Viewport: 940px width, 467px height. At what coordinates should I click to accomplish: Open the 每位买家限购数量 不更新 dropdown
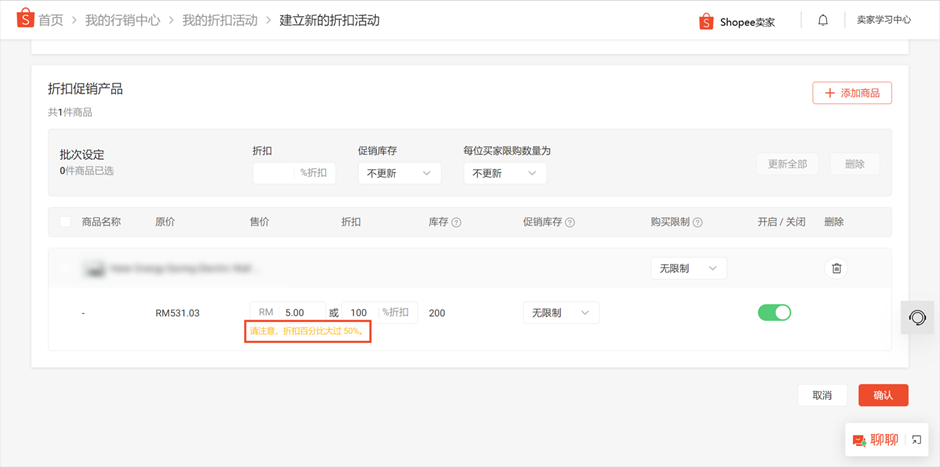click(504, 173)
